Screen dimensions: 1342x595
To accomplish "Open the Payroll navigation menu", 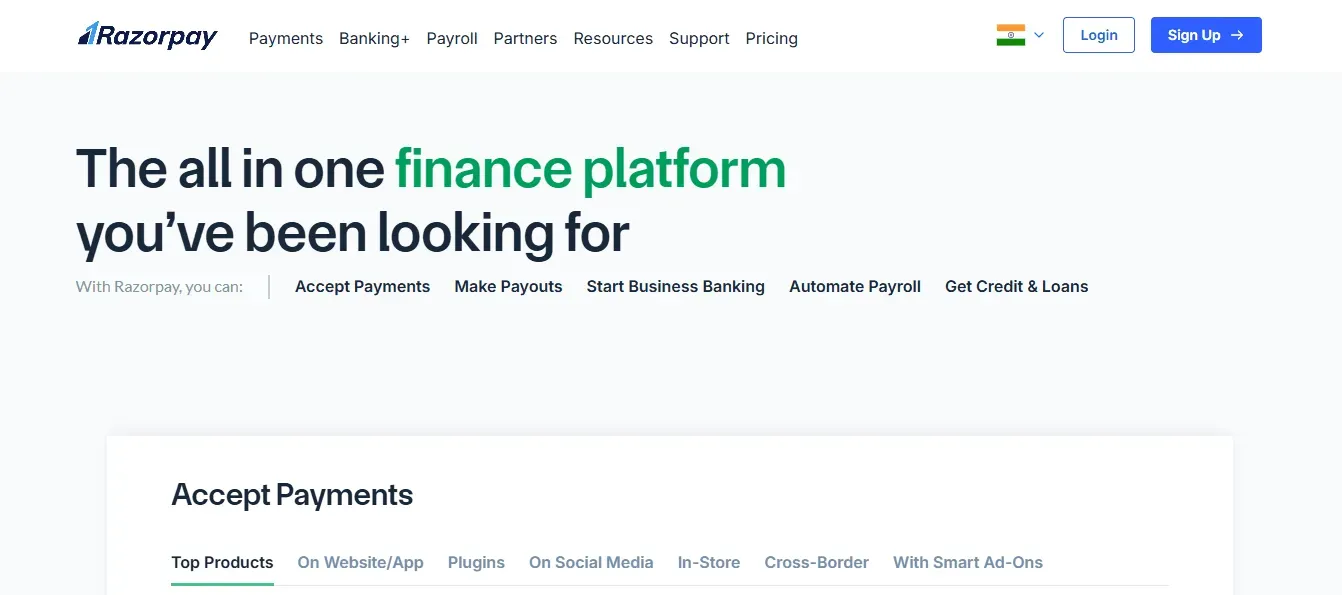I will [x=452, y=38].
